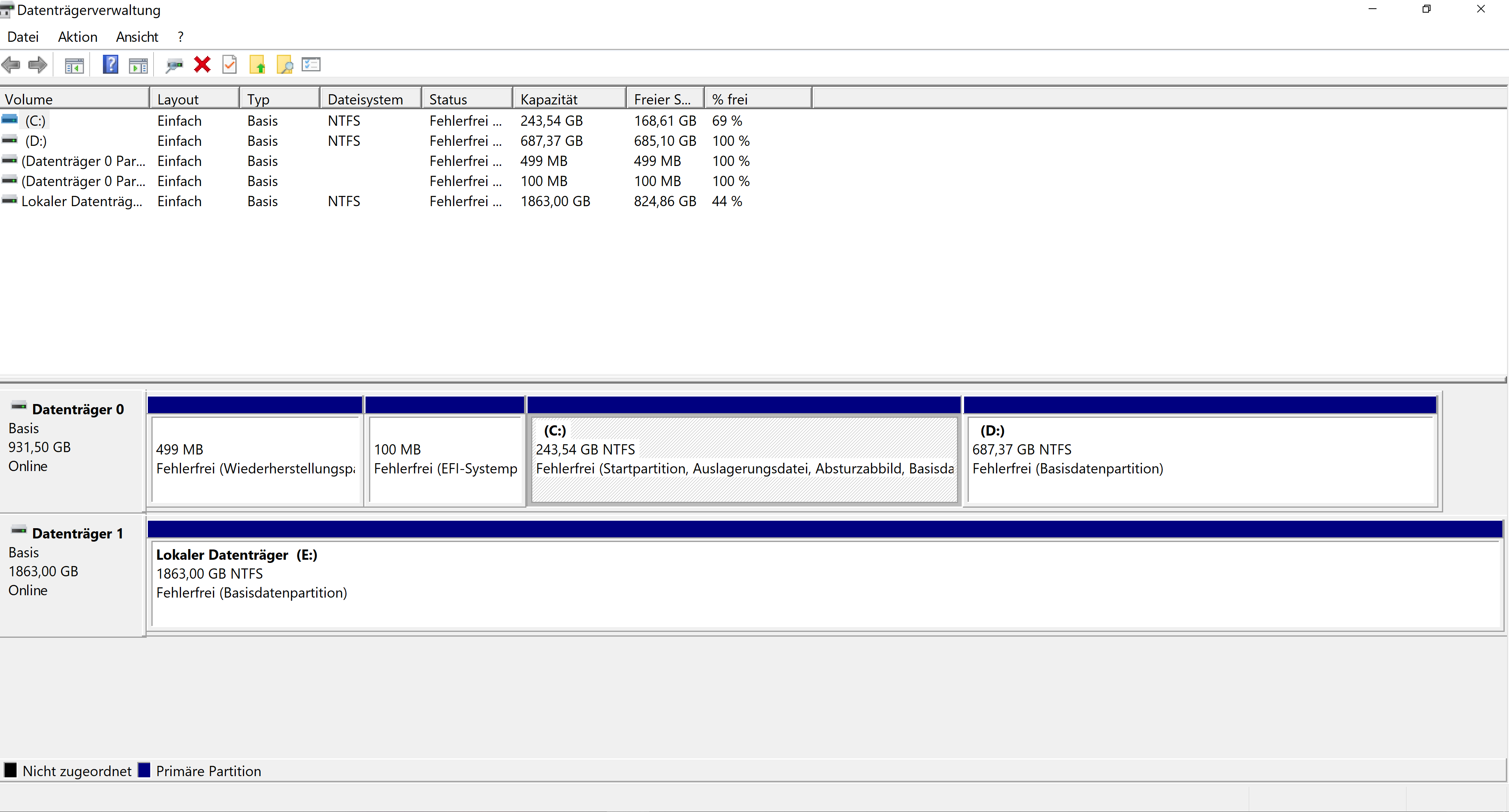Toggle the action pane toolbar icon
Screen dimensions: 1509x812
(x=138, y=65)
